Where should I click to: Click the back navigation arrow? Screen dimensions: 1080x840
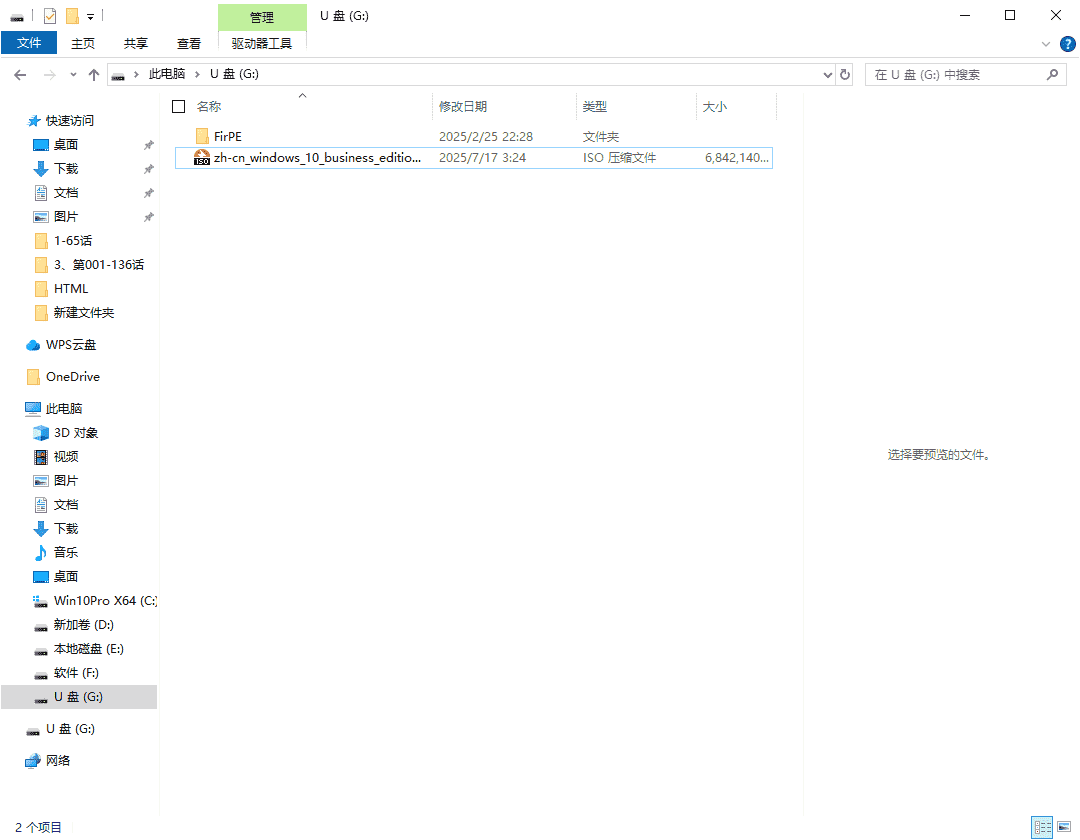point(20,75)
